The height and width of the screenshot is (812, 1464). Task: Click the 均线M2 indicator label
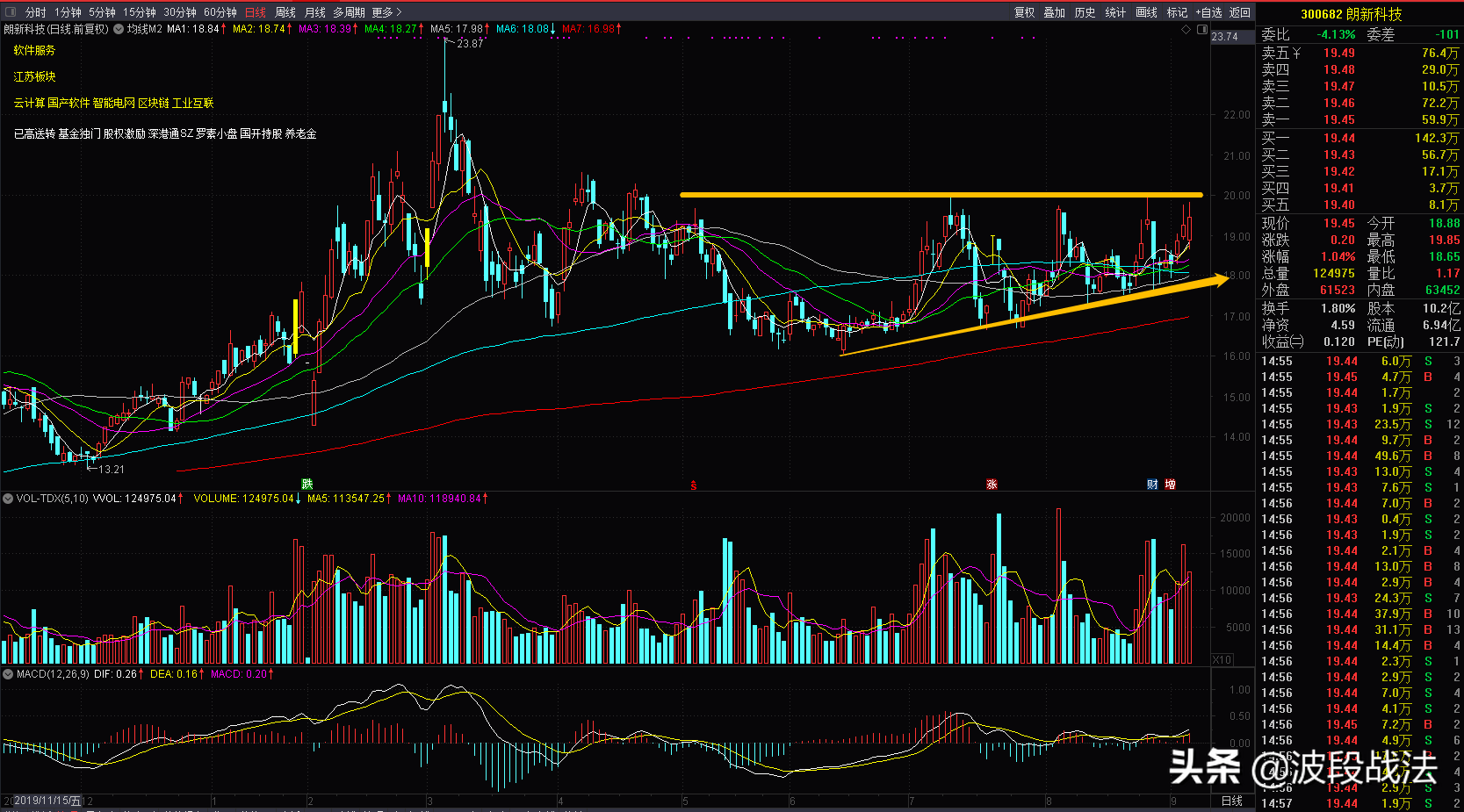[x=145, y=29]
